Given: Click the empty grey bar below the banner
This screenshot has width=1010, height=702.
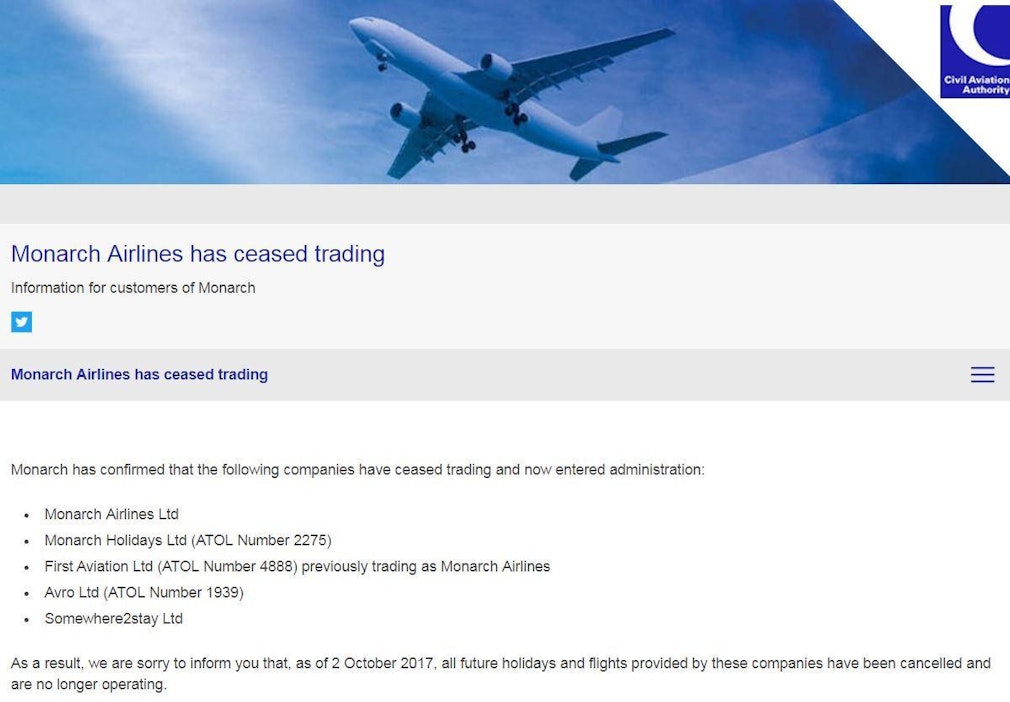Looking at the screenshot, I should point(505,204).
